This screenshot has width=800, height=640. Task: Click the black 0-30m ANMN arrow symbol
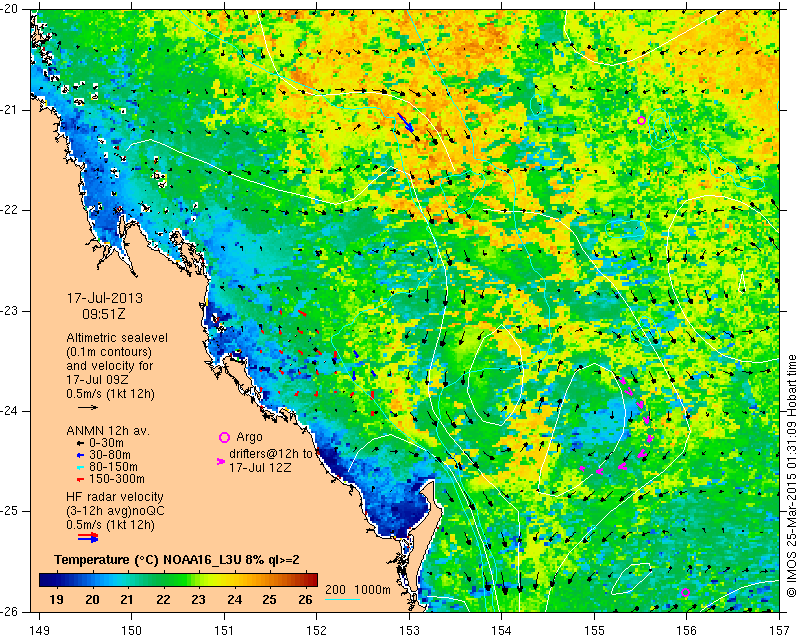click(80, 443)
